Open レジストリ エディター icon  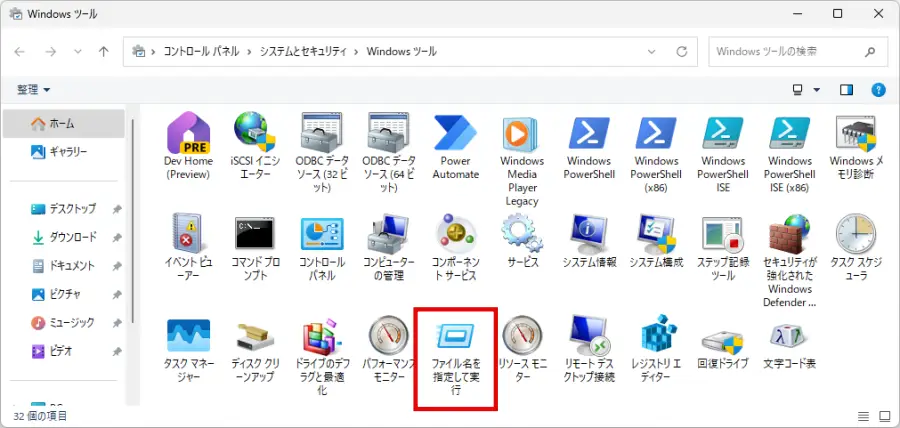point(659,334)
